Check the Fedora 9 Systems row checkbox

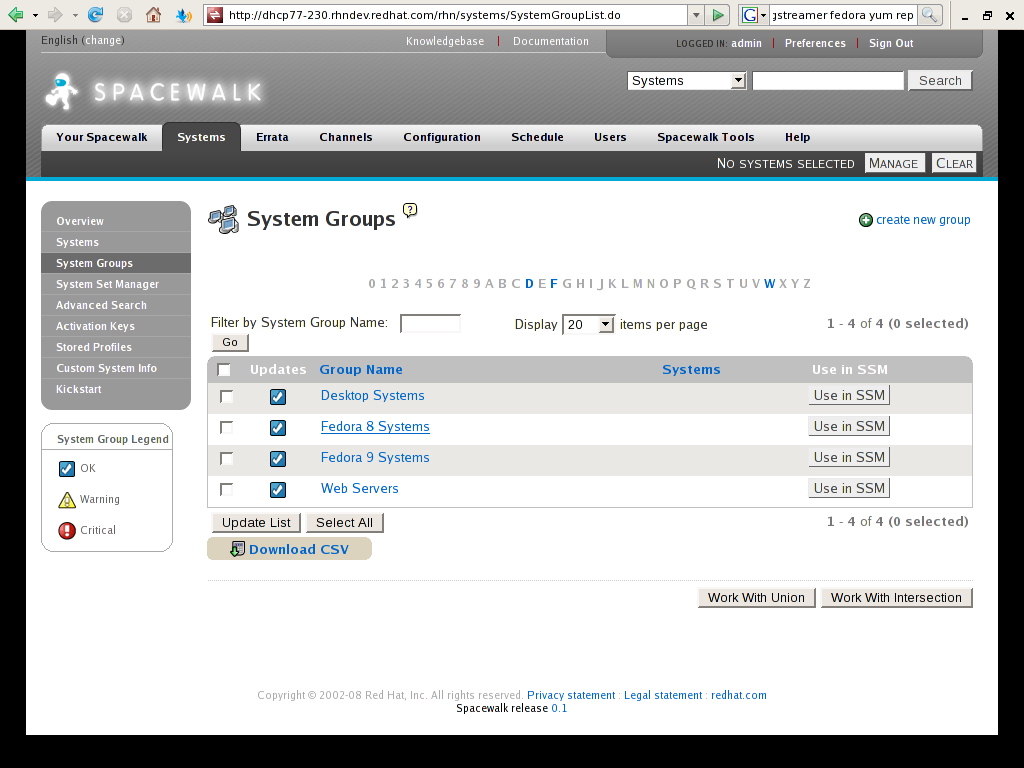tap(227, 458)
